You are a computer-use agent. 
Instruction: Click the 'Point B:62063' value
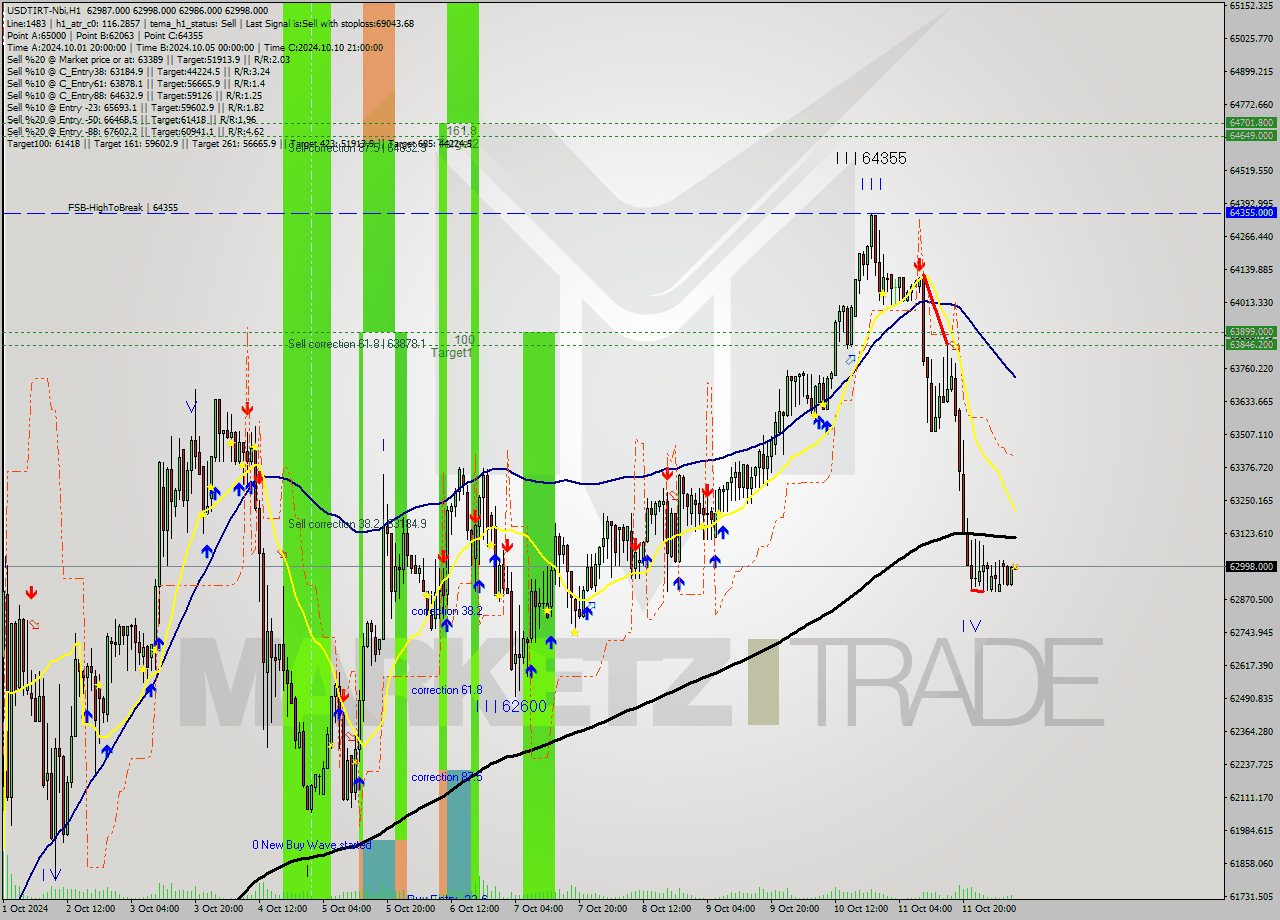(x=105, y=35)
